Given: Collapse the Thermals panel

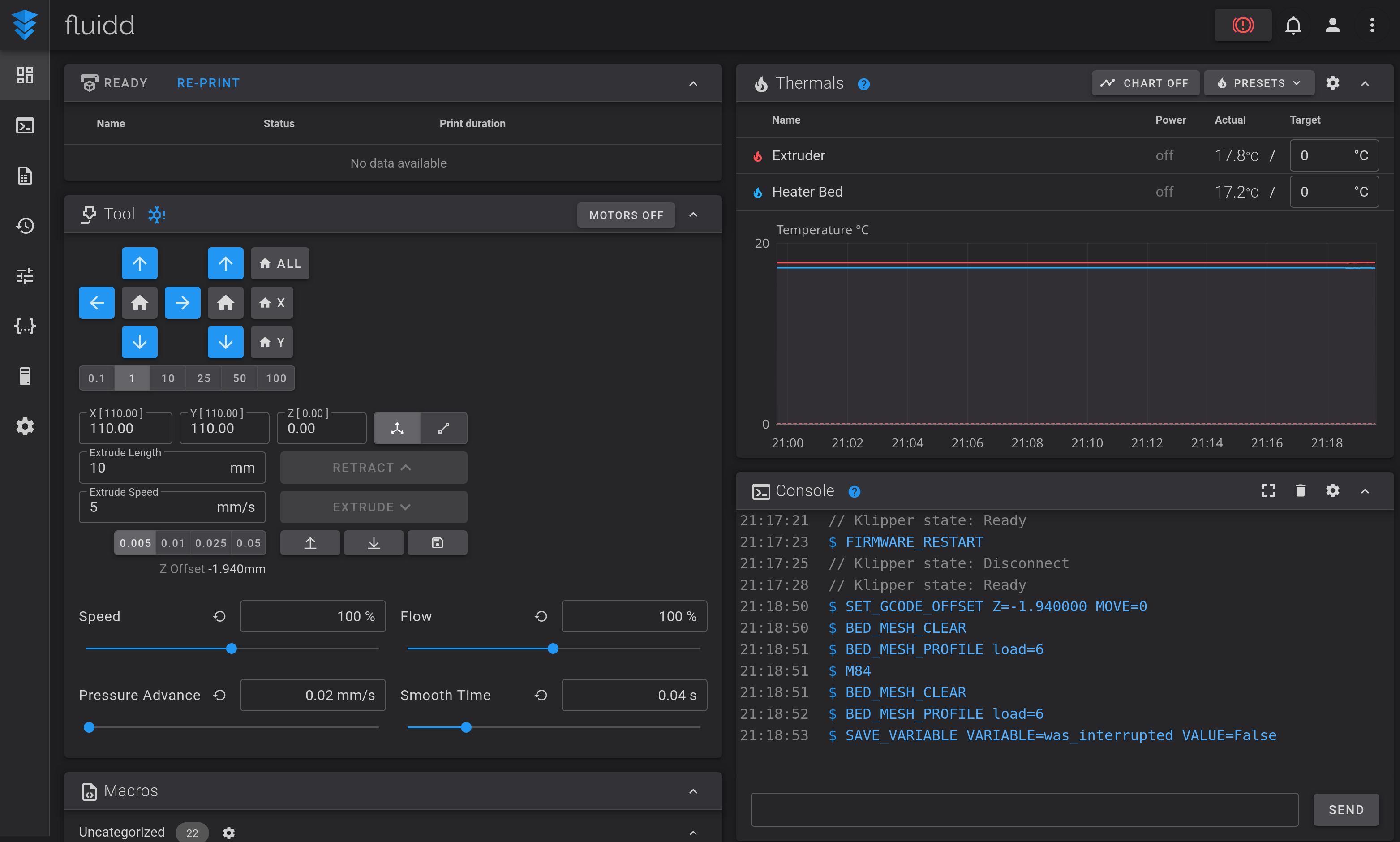Looking at the screenshot, I should click(x=1364, y=83).
